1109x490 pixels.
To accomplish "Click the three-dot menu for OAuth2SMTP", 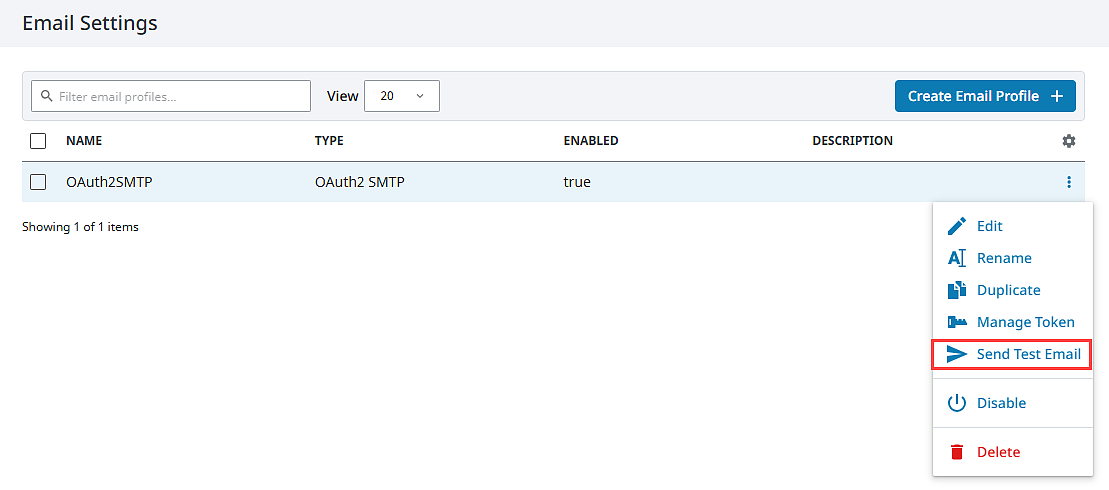I will click(1069, 182).
